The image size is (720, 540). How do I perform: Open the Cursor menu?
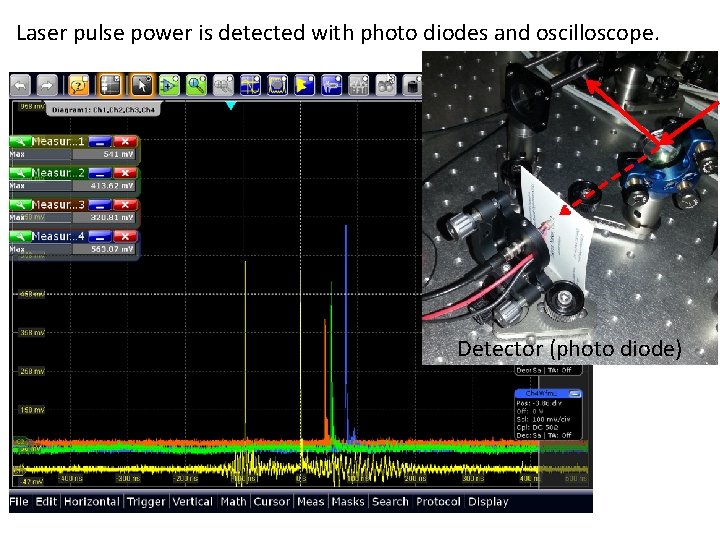point(271,501)
